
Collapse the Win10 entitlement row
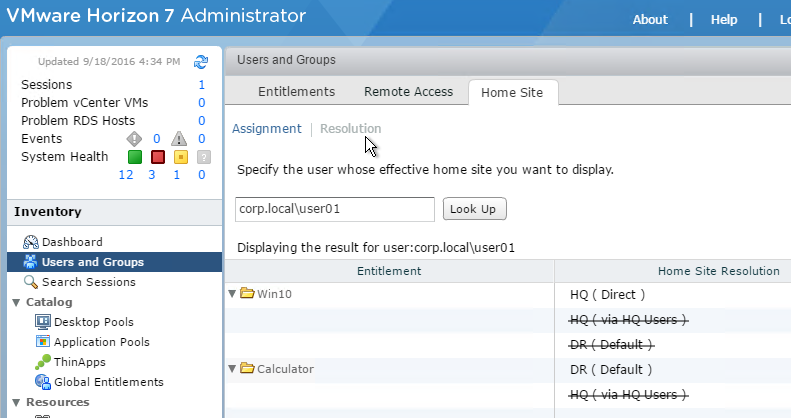(x=232, y=294)
